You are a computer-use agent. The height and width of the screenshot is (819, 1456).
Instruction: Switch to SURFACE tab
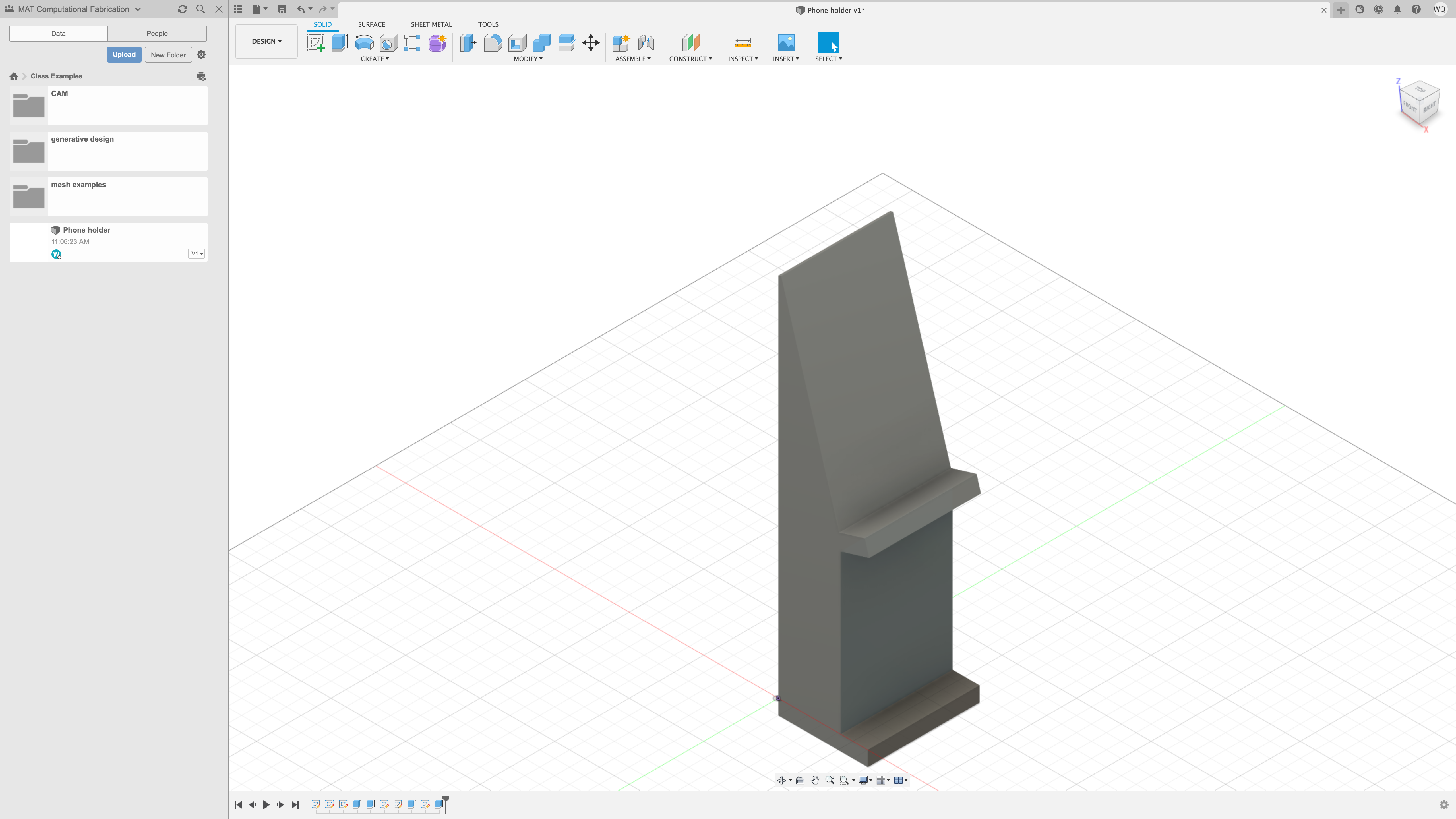(x=371, y=24)
